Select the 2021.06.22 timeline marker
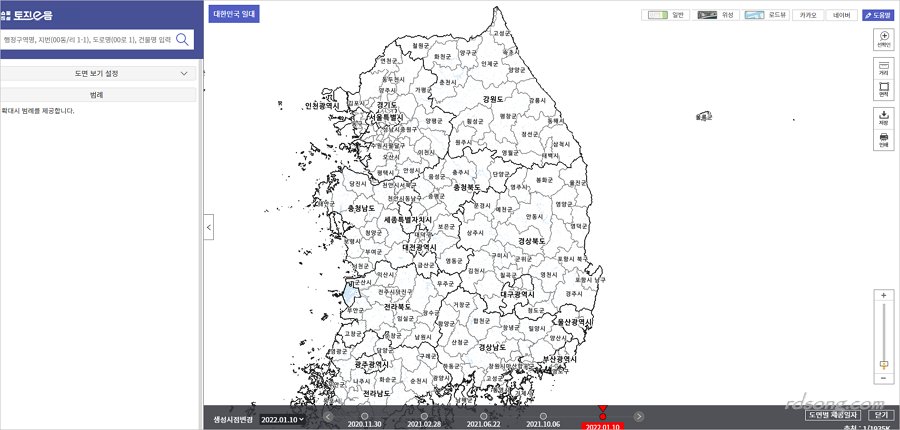 pos(483,415)
